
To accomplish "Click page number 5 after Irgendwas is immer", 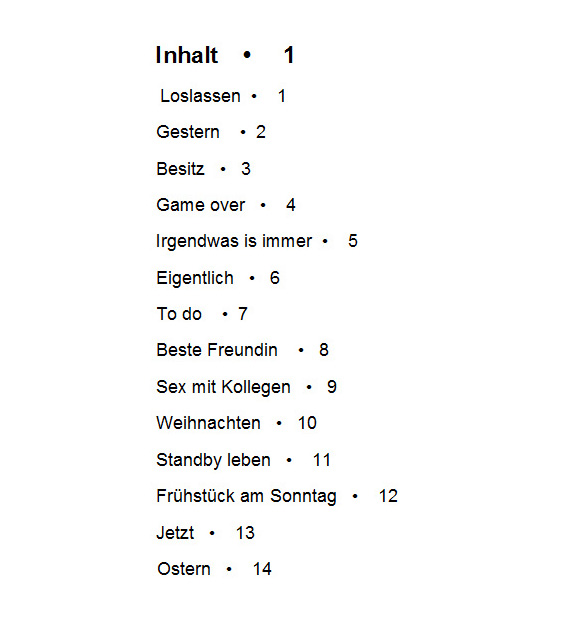I will pos(353,241).
